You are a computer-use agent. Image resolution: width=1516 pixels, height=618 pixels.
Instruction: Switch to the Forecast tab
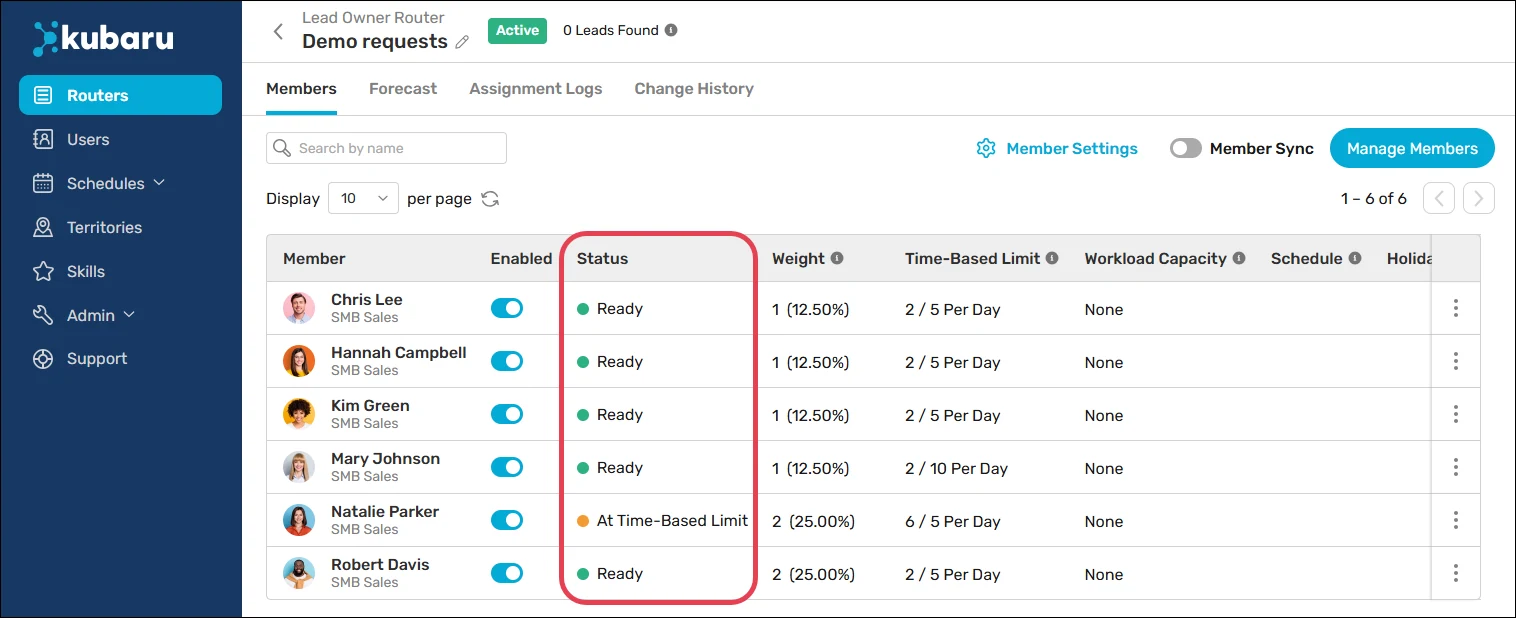click(403, 89)
